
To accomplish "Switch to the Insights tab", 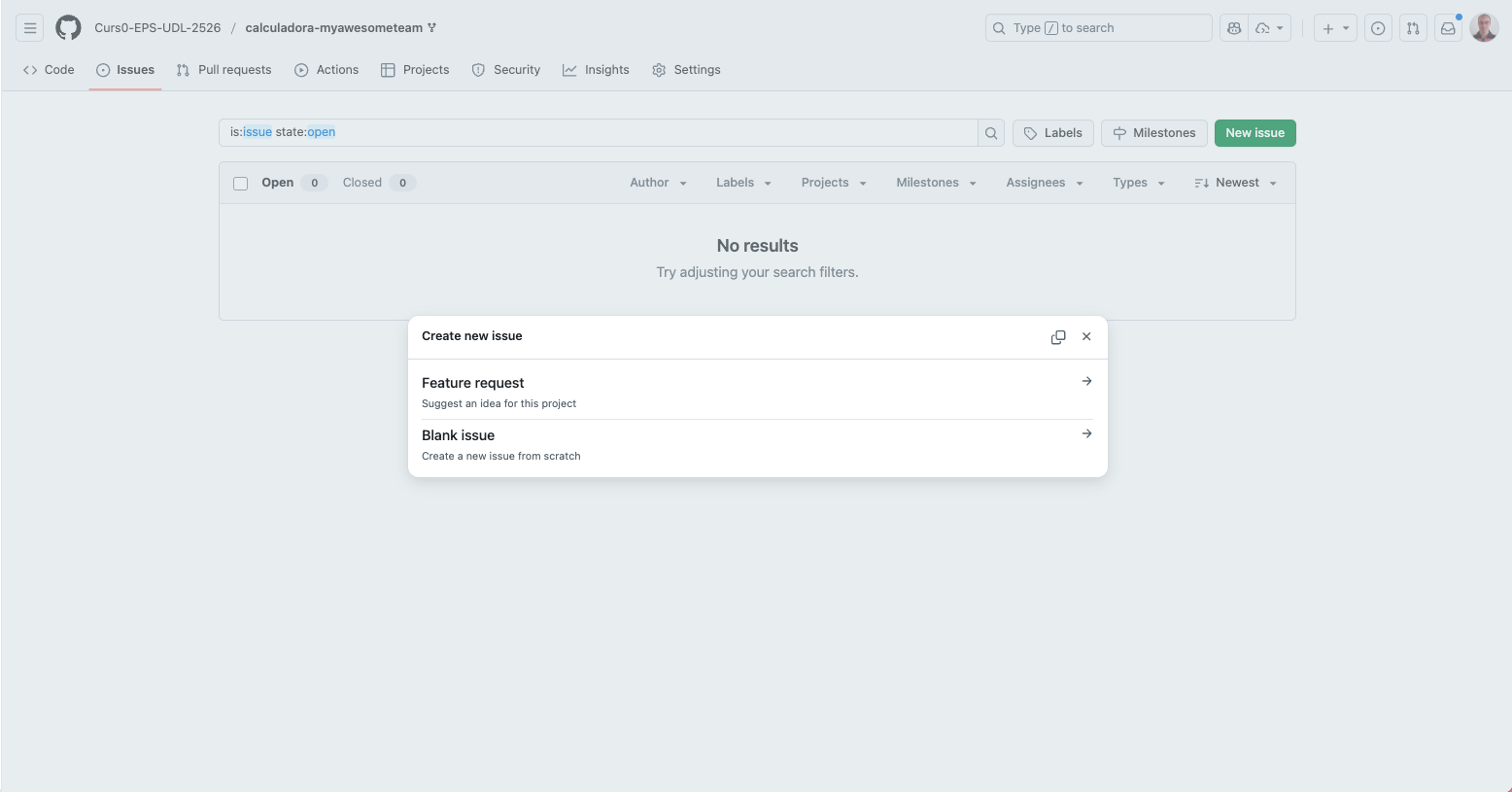I will [x=596, y=70].
